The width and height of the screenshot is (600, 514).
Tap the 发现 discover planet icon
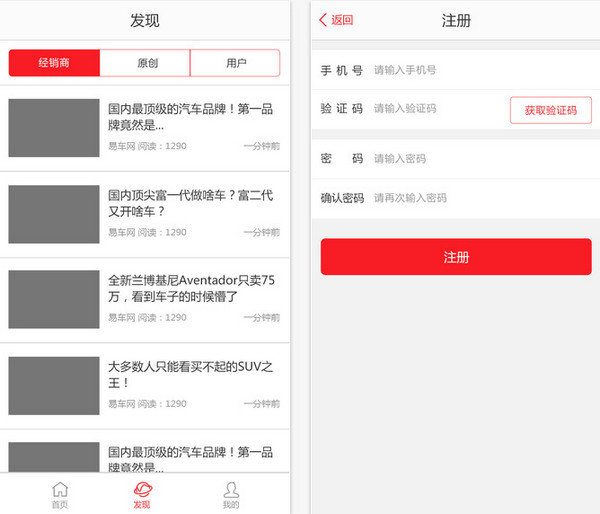click(x=143, y=490)
